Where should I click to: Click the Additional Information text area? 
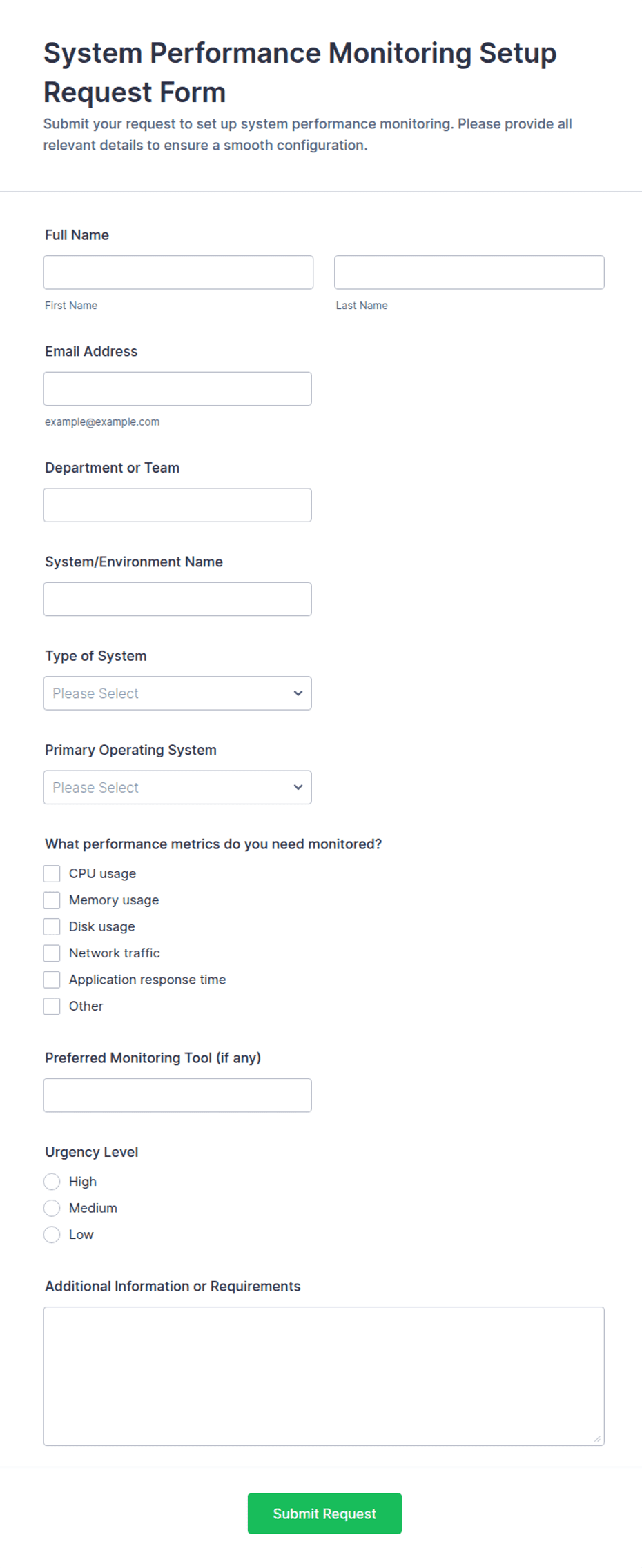(x=324, y=1376)
